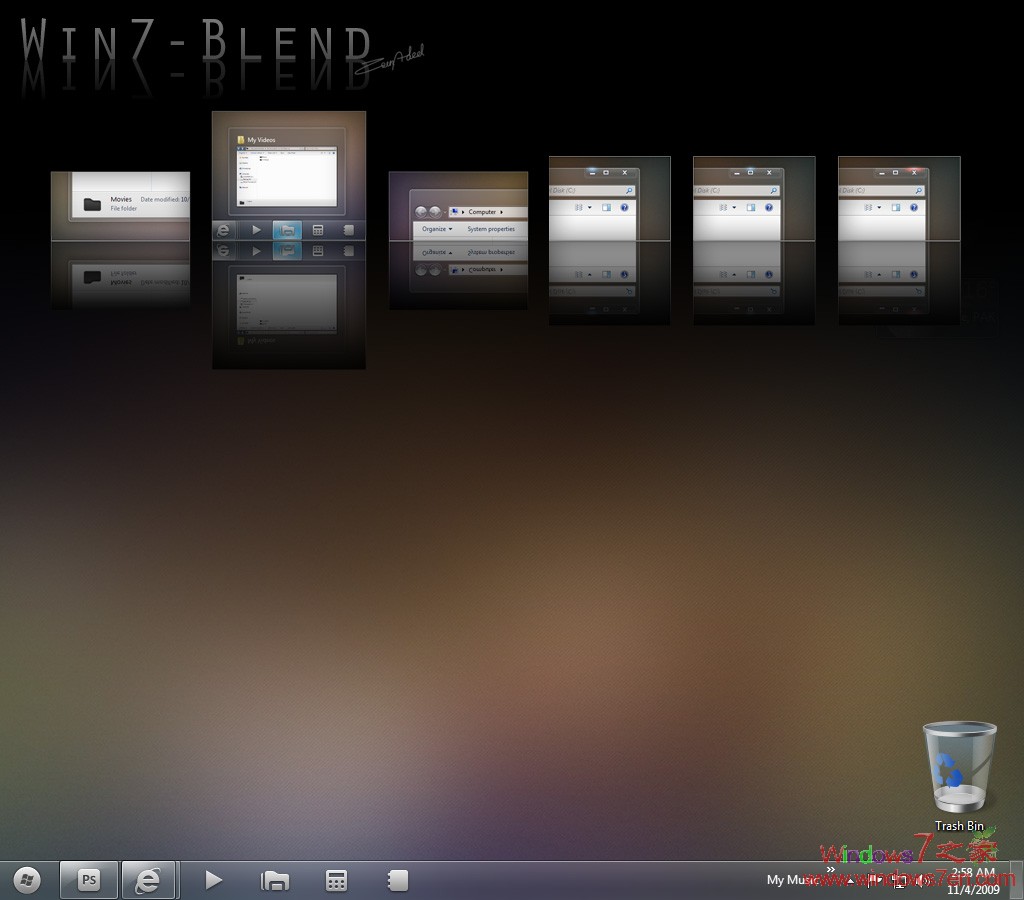Expand the Computer breadcrumb arrow

(x=502, y=212)
